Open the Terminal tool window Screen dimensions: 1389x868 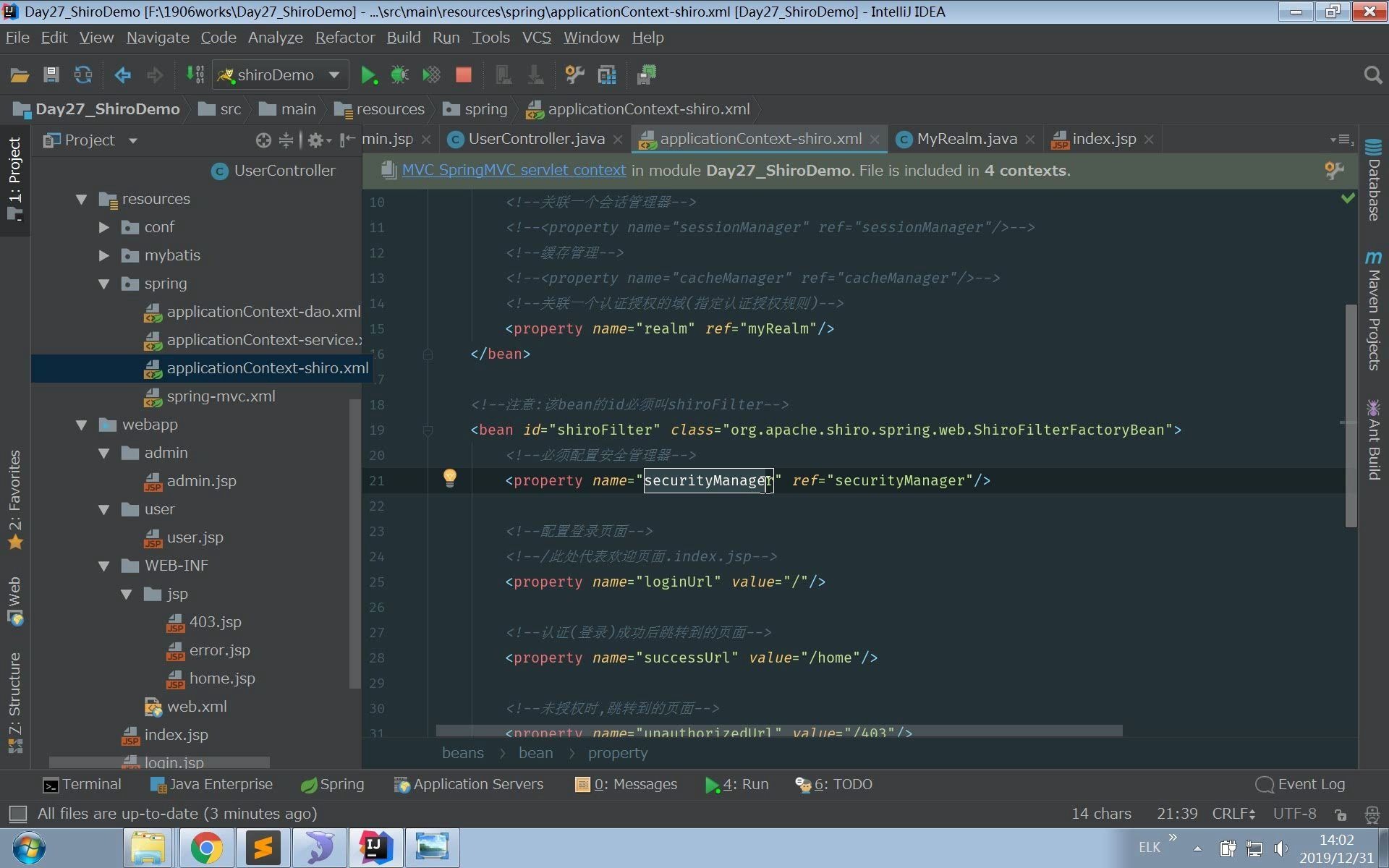(x=82, y=785)
